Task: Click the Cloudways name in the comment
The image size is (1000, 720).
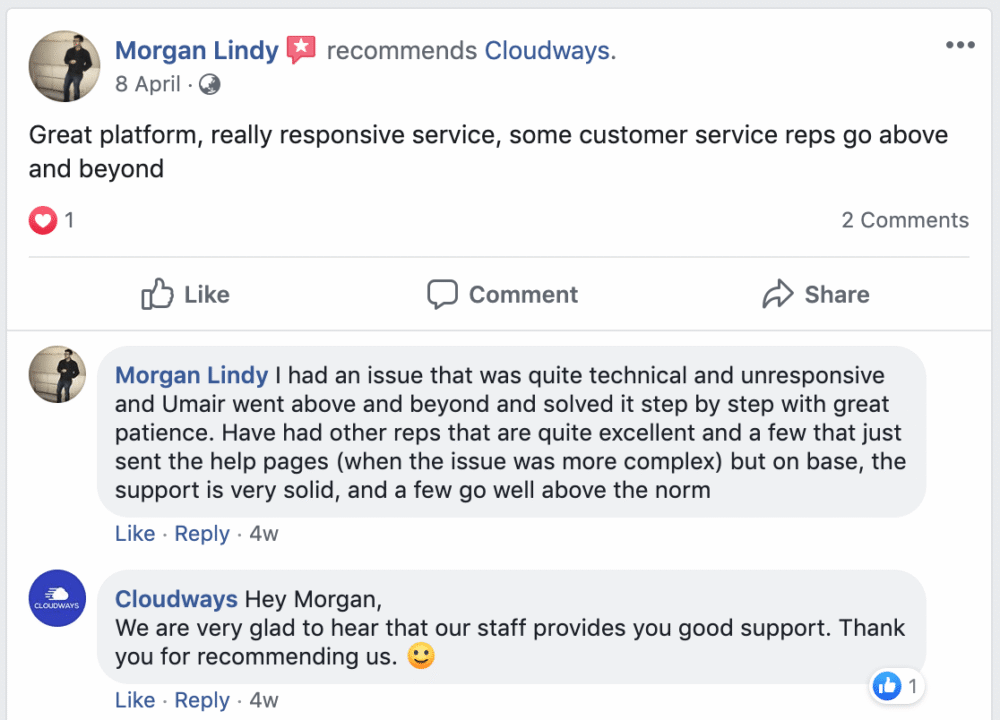Action: click(176, 599)
